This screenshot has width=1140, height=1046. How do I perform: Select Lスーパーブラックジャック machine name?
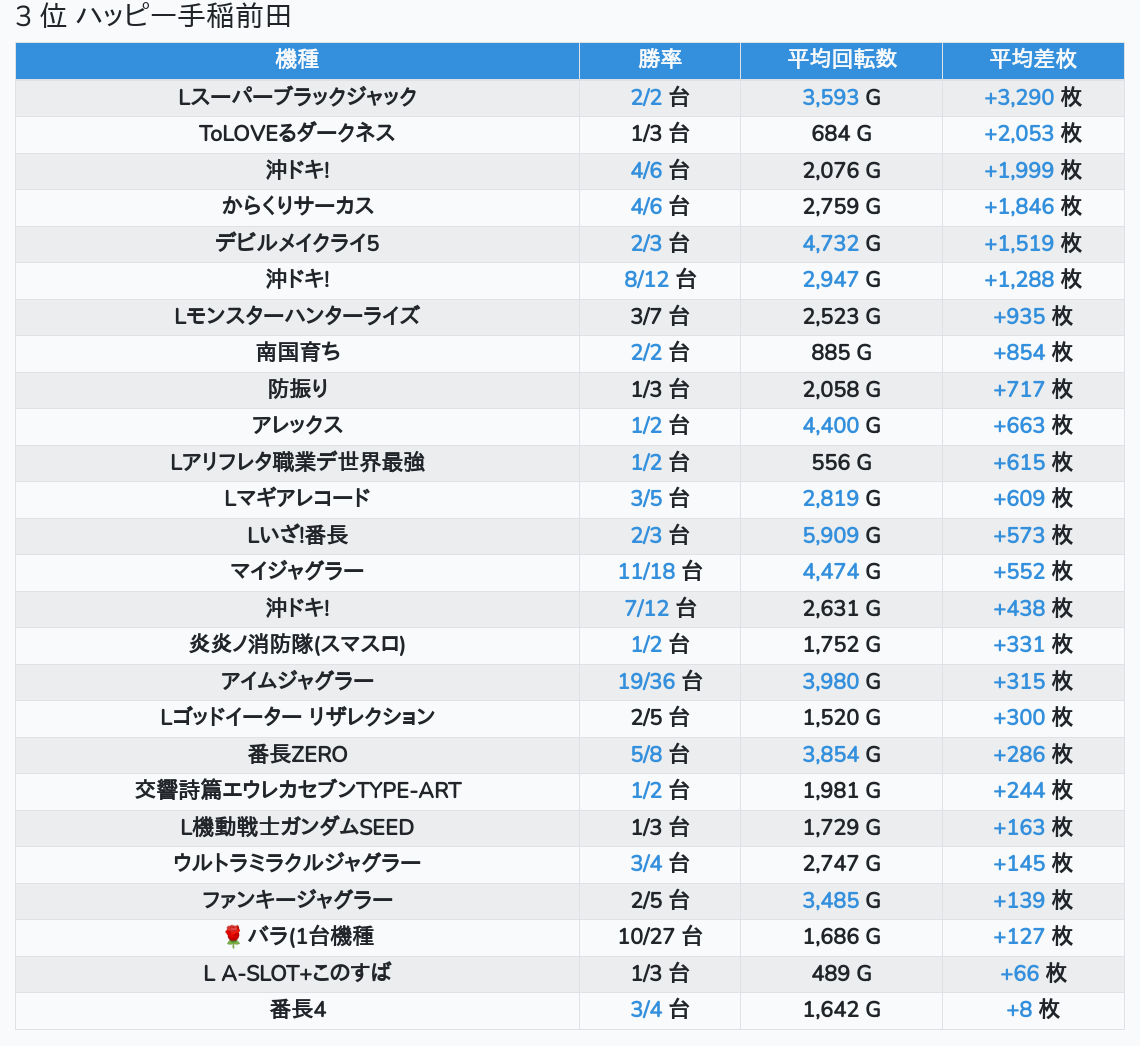point(297,97)
